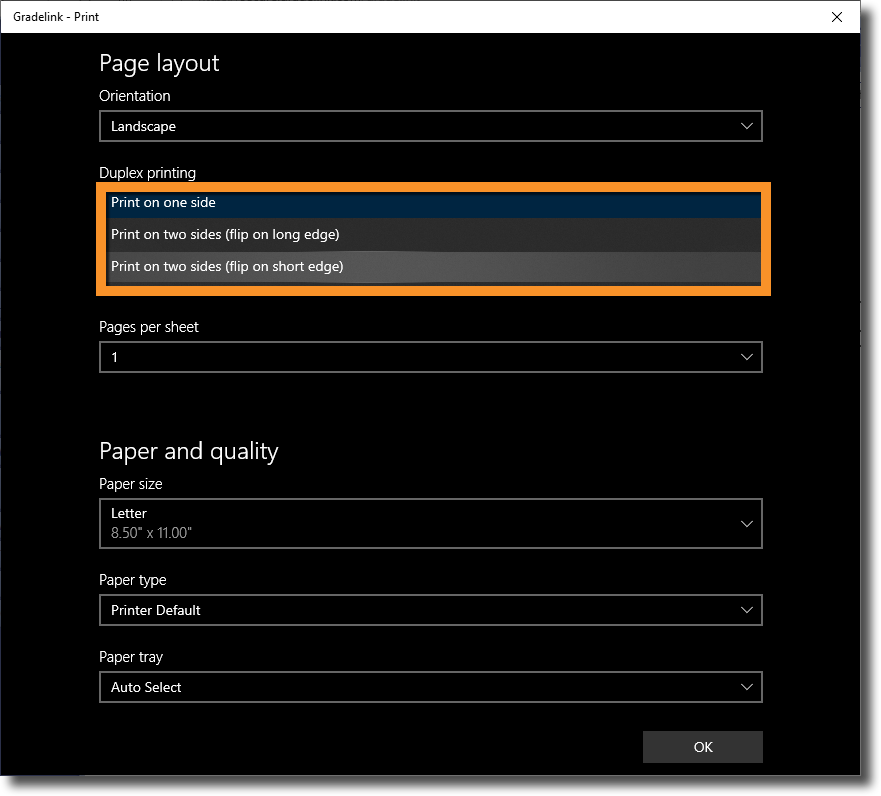Open the Printer Default paper type dropdown
881x796 pixels.
click(430, 610)
